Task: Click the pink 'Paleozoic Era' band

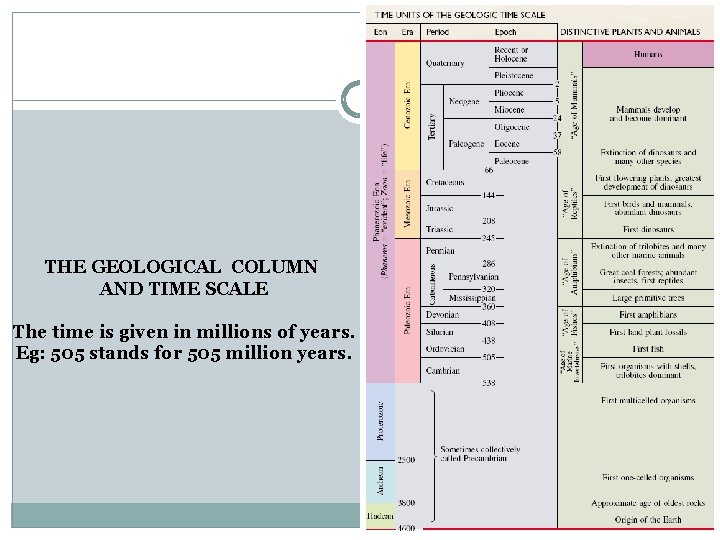Action: pos(407,310)
